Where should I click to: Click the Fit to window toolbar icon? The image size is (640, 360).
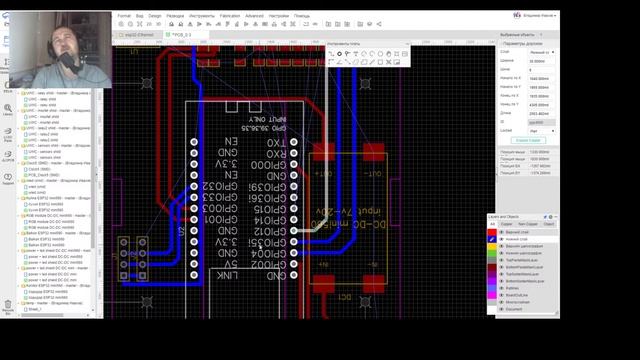(140, 24)
